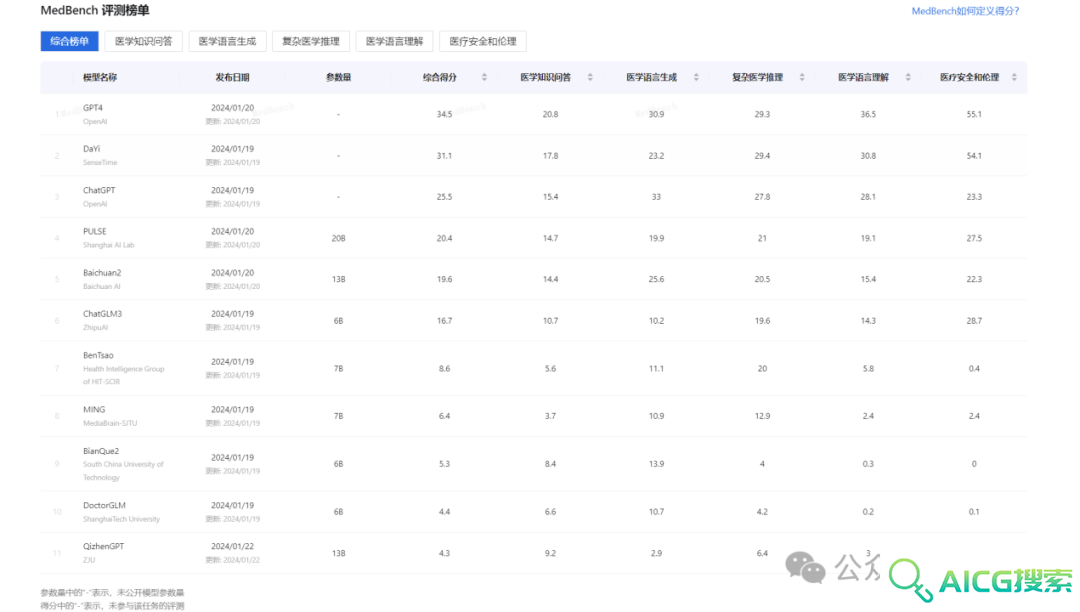This screenshot has height=612, width=1080.
Task: Click the 模型名称 column header
Action: point(100,77)
